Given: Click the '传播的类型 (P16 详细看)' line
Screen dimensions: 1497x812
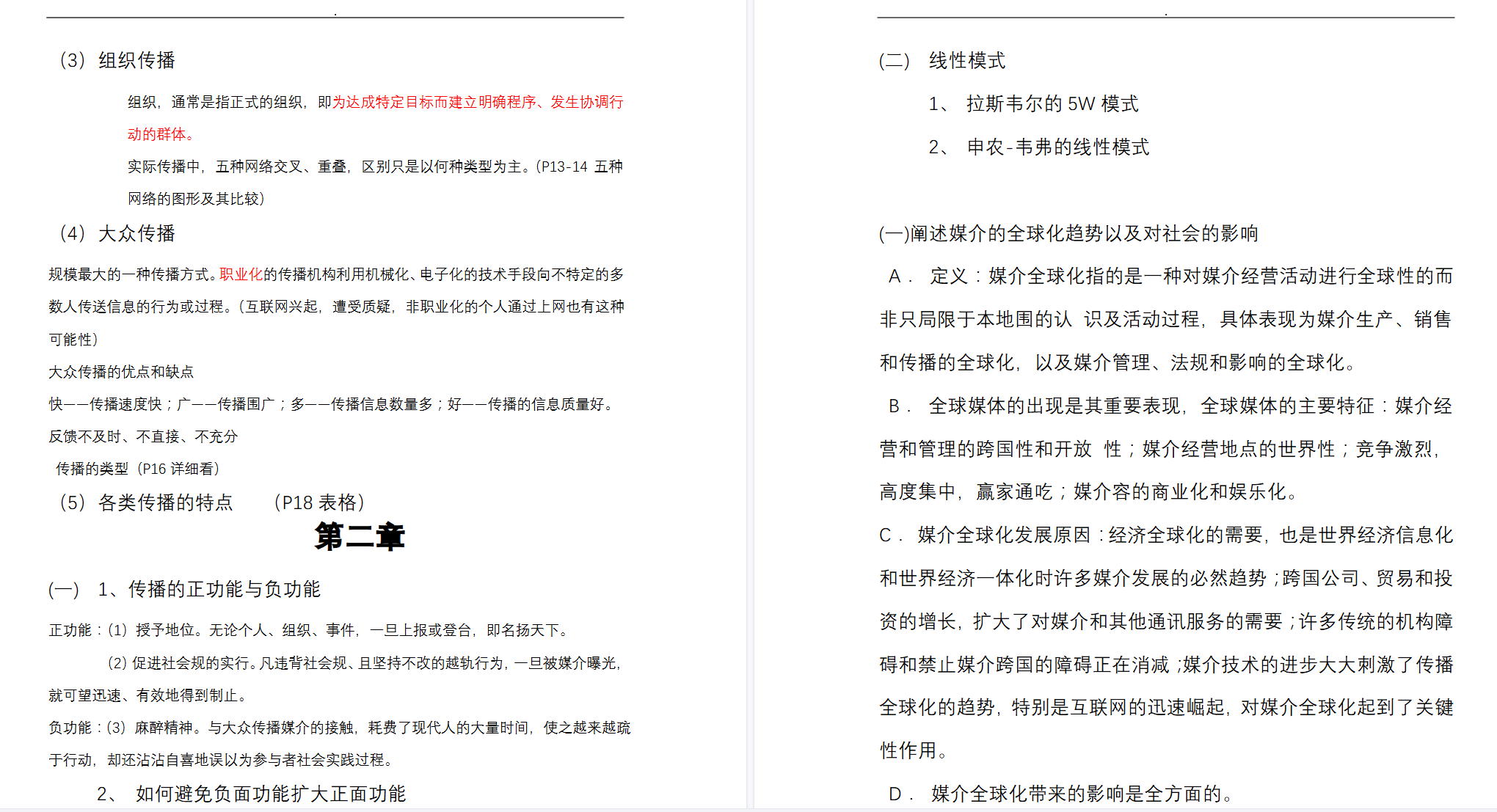Looking at the screenshot, I should 137,469.
